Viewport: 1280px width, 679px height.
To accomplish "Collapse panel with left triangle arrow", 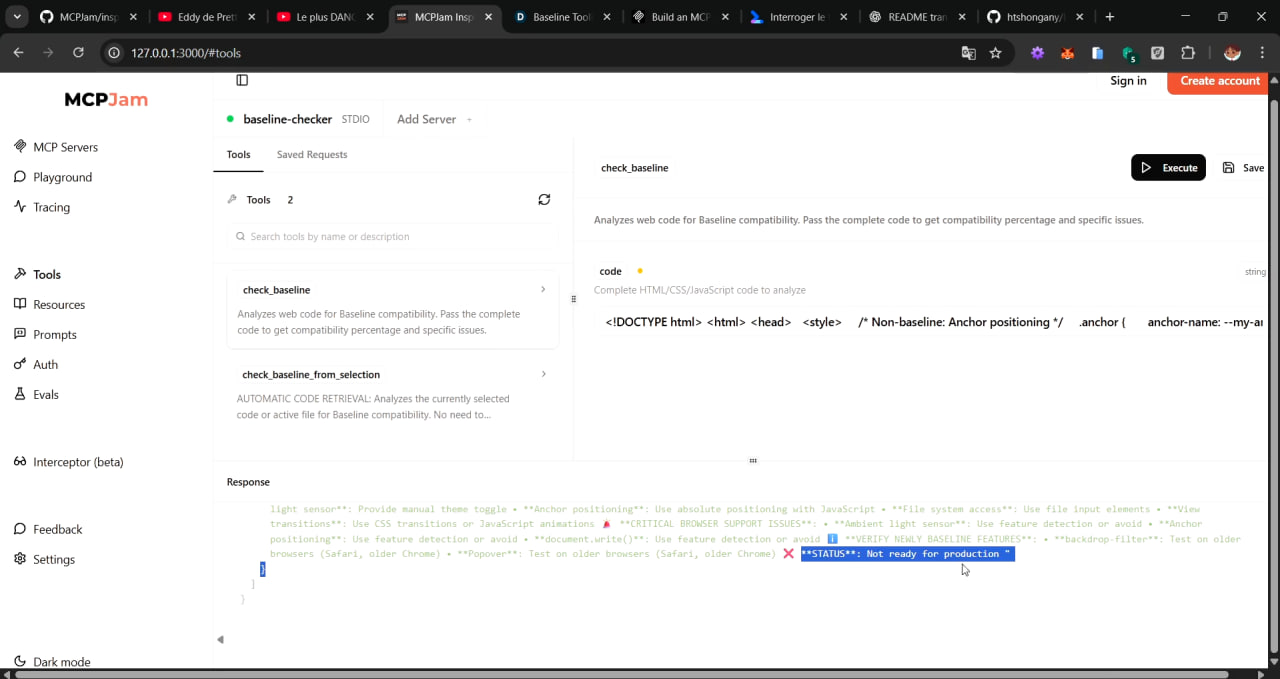I will 220,640.
